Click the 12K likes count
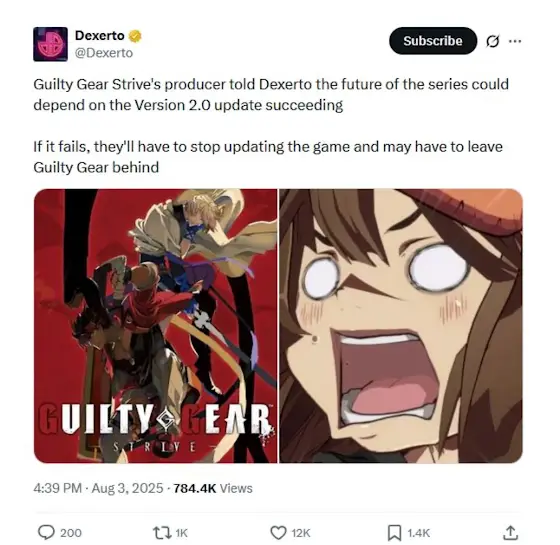The image size is (560, 545). [301, 533]
